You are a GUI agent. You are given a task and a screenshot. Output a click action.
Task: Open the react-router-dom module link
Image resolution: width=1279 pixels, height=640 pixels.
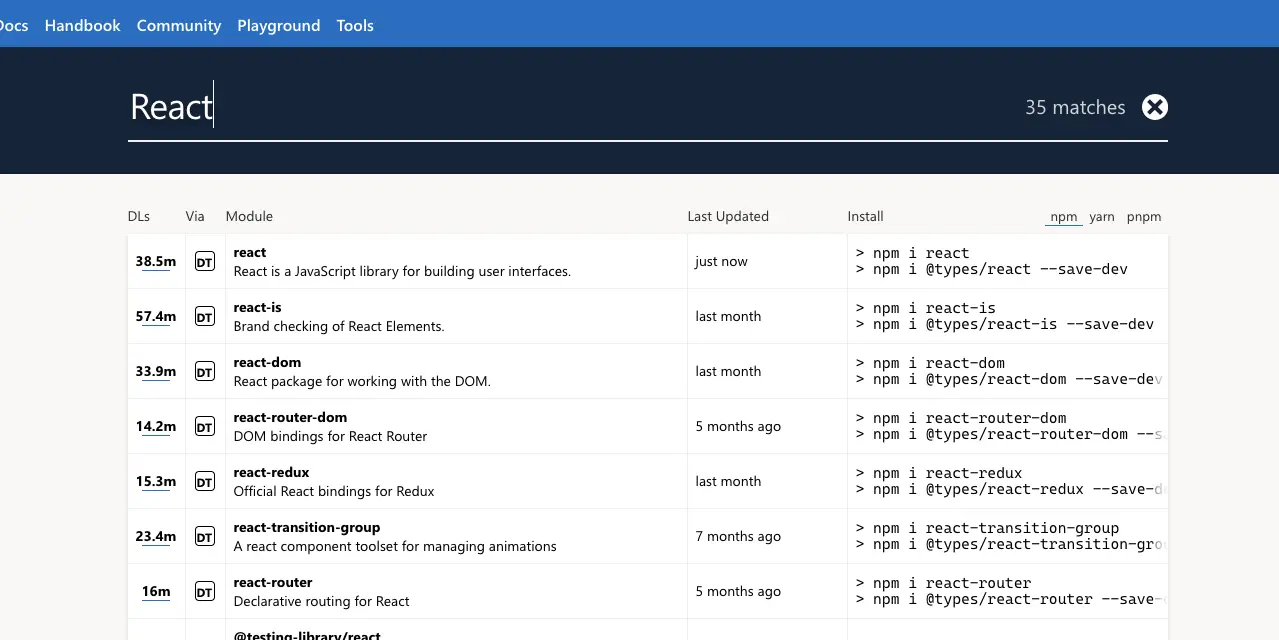tap(290, 418)
